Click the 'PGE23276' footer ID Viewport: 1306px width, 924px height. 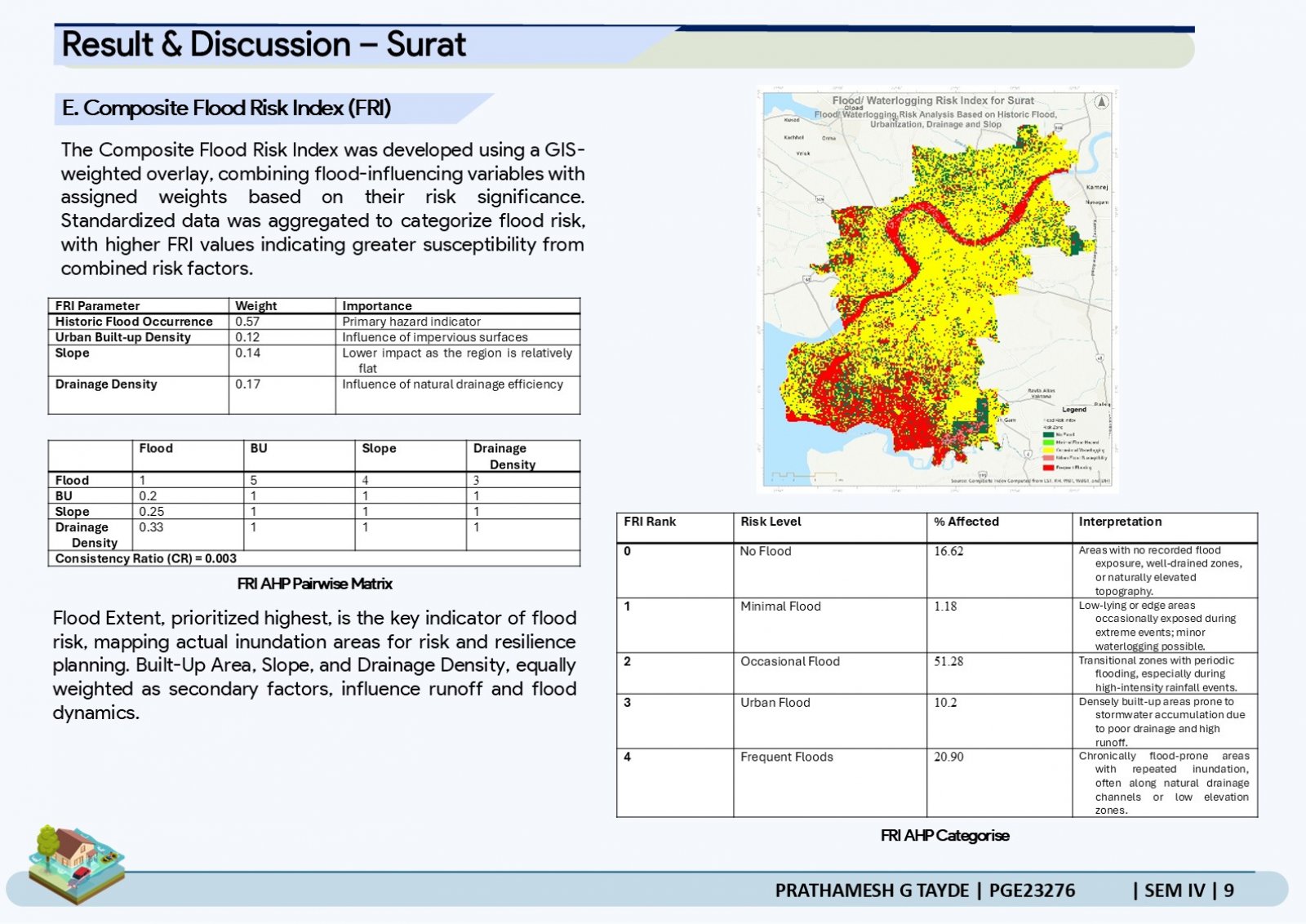[1032, 891]
